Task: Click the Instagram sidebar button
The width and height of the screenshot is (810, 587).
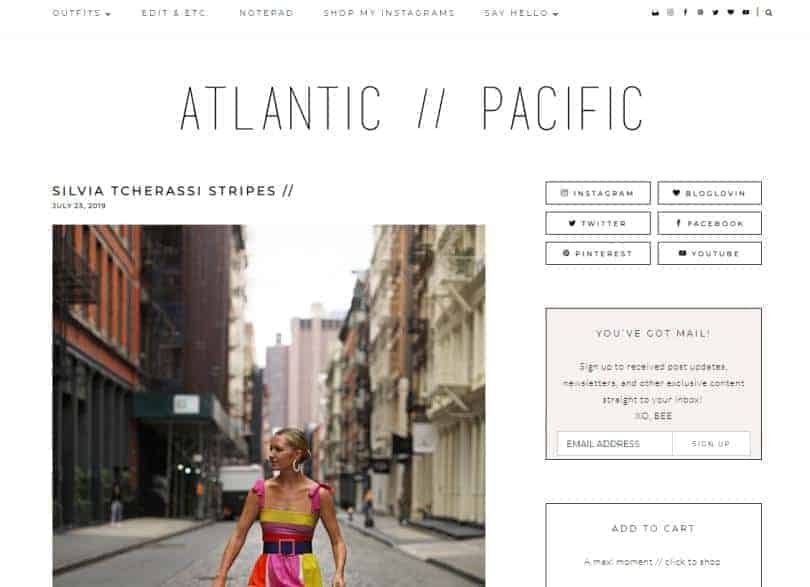Action: [x=598, y=193]
